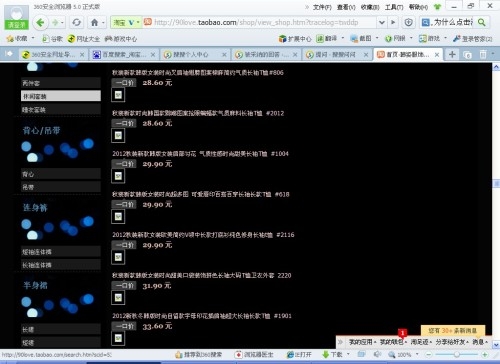Expand the address bar URL dropdown
Image resolution: width=500 pixels, height=364 pixels.
tap(382, 23)
